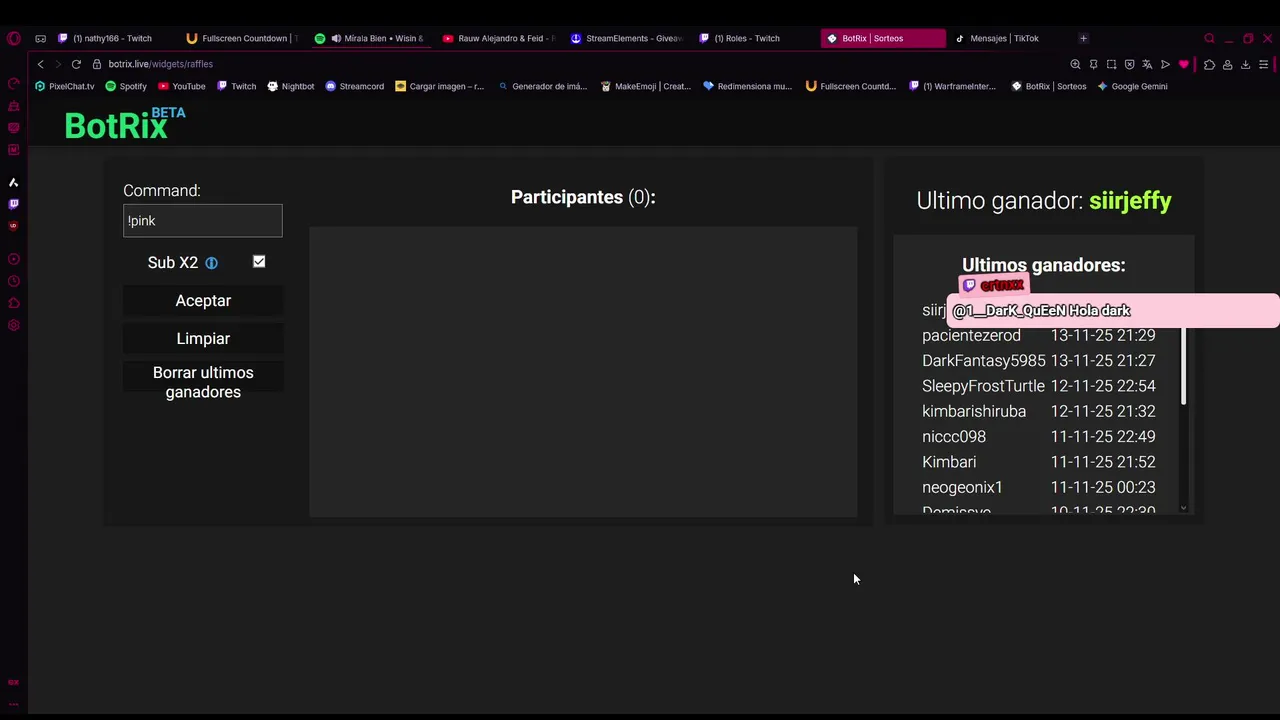Open the white A-shaped sidebar icon

pos(13,182)
